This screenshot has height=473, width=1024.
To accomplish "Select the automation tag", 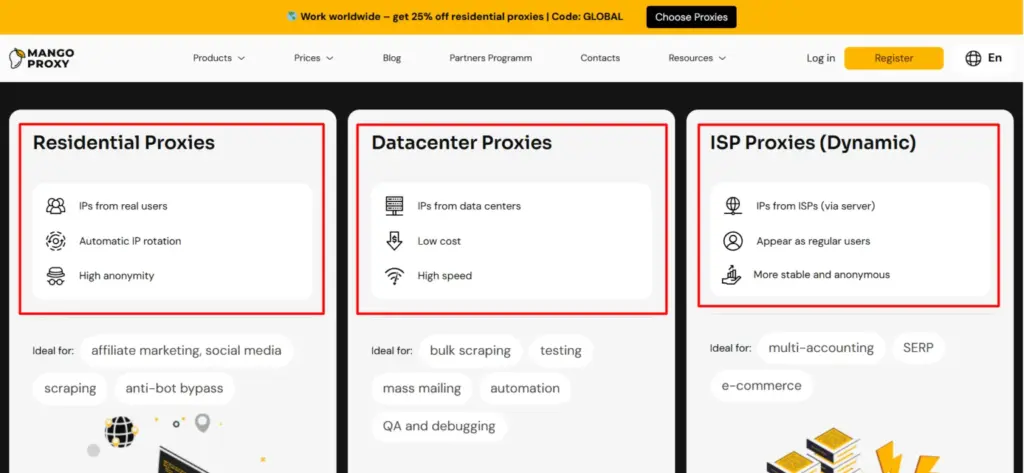I will coord(525,388).
